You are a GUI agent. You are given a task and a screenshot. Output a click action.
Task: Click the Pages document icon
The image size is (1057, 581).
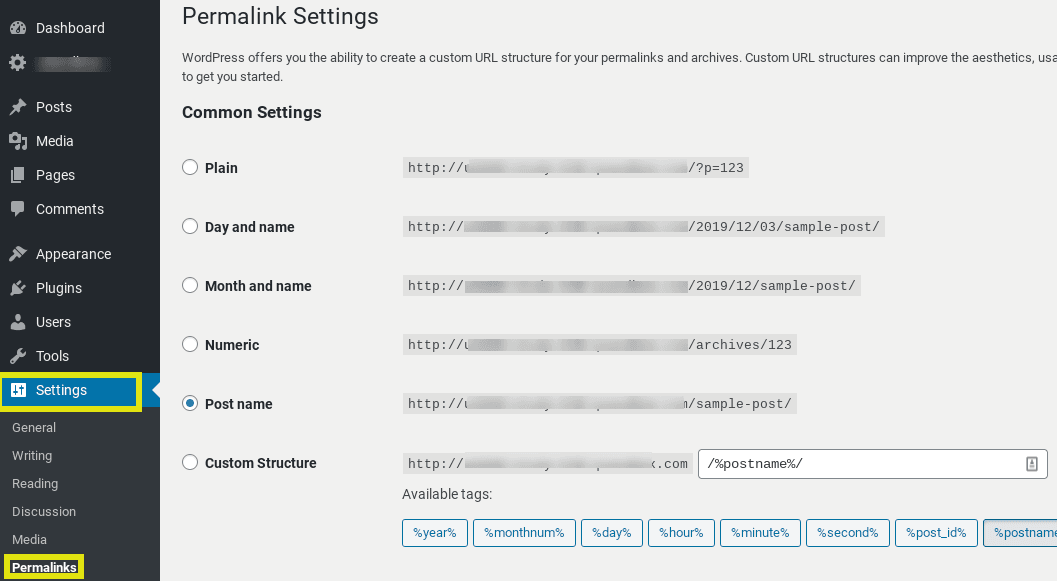tap(18, 175)
